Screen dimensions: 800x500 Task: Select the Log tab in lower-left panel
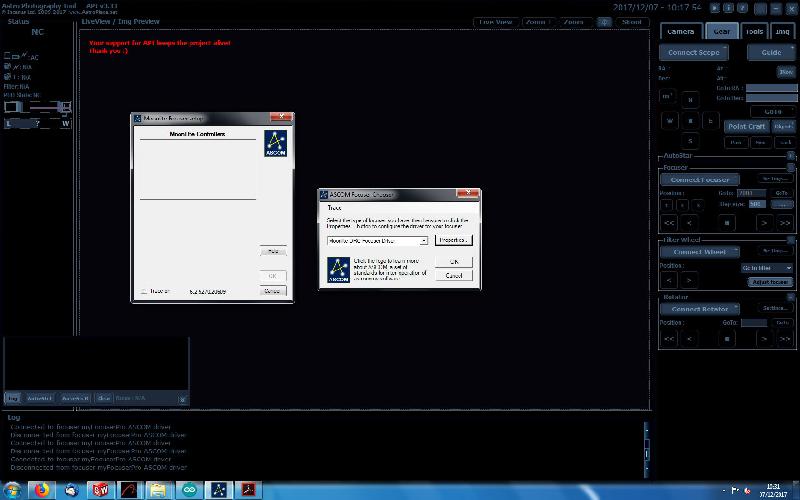(x=13, y=398)
